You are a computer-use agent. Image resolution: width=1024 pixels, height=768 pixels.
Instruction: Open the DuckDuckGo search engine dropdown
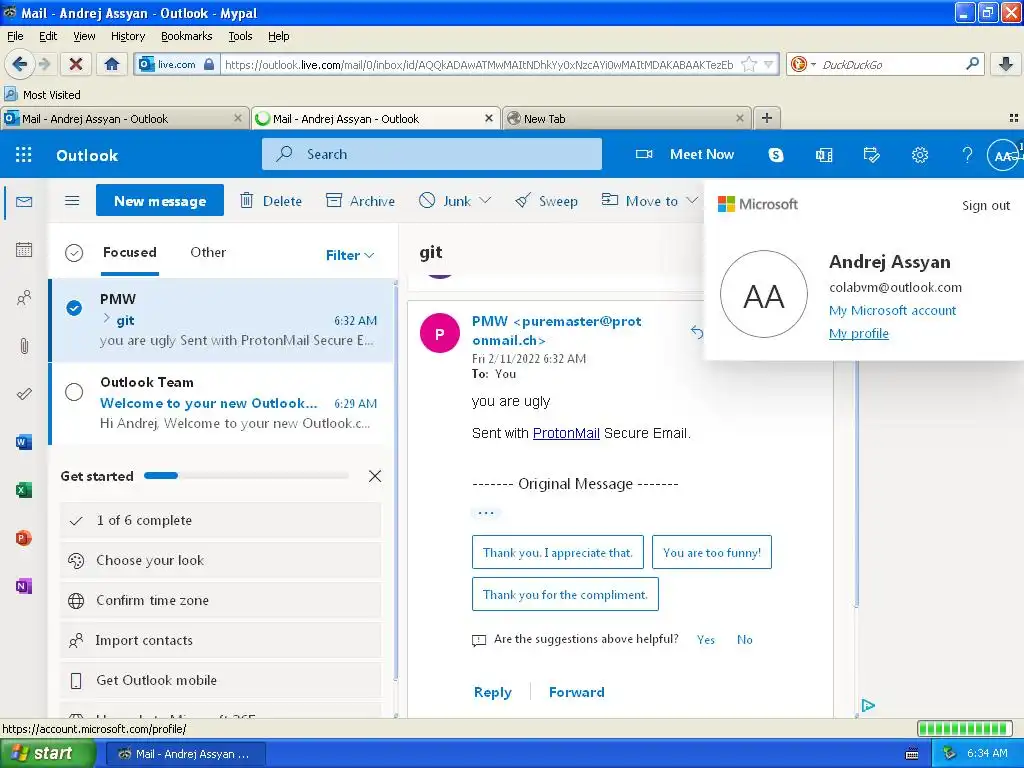click(803, 64)
